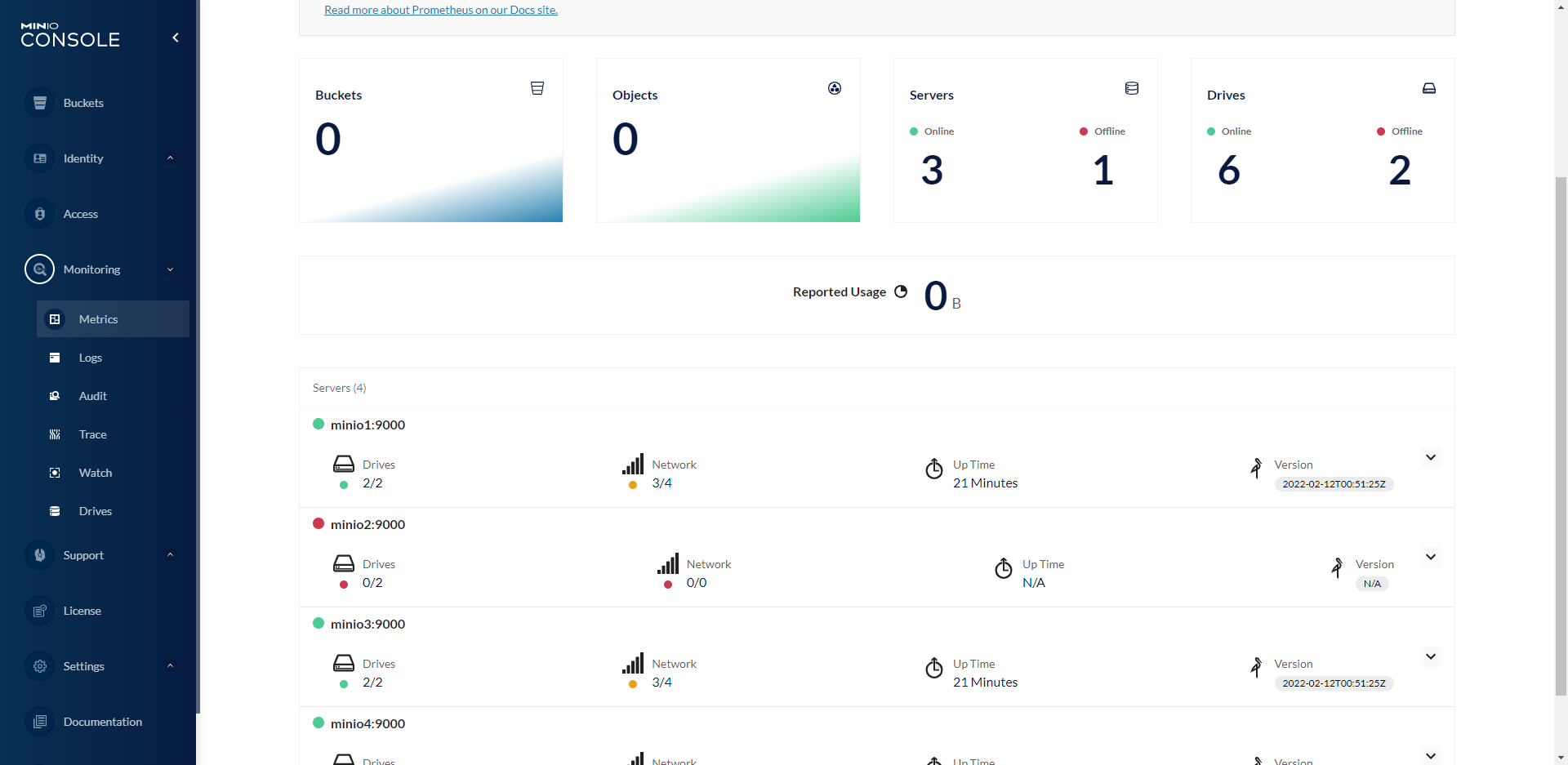Click the database icon on Servers card
The height and width of the screenshot is (765, 1568).
1132,88
